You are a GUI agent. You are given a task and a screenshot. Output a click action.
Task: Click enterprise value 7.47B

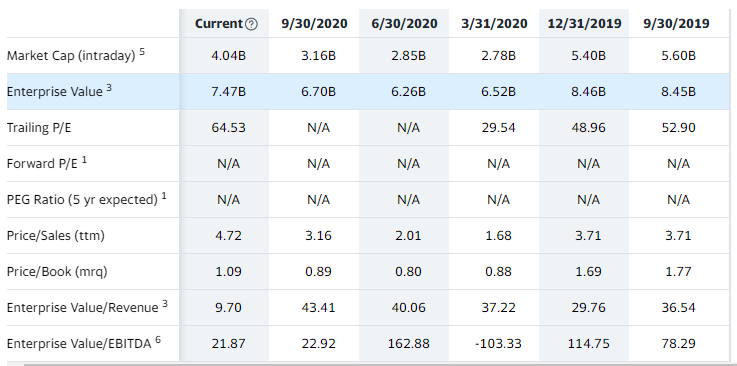click(228, 91)
